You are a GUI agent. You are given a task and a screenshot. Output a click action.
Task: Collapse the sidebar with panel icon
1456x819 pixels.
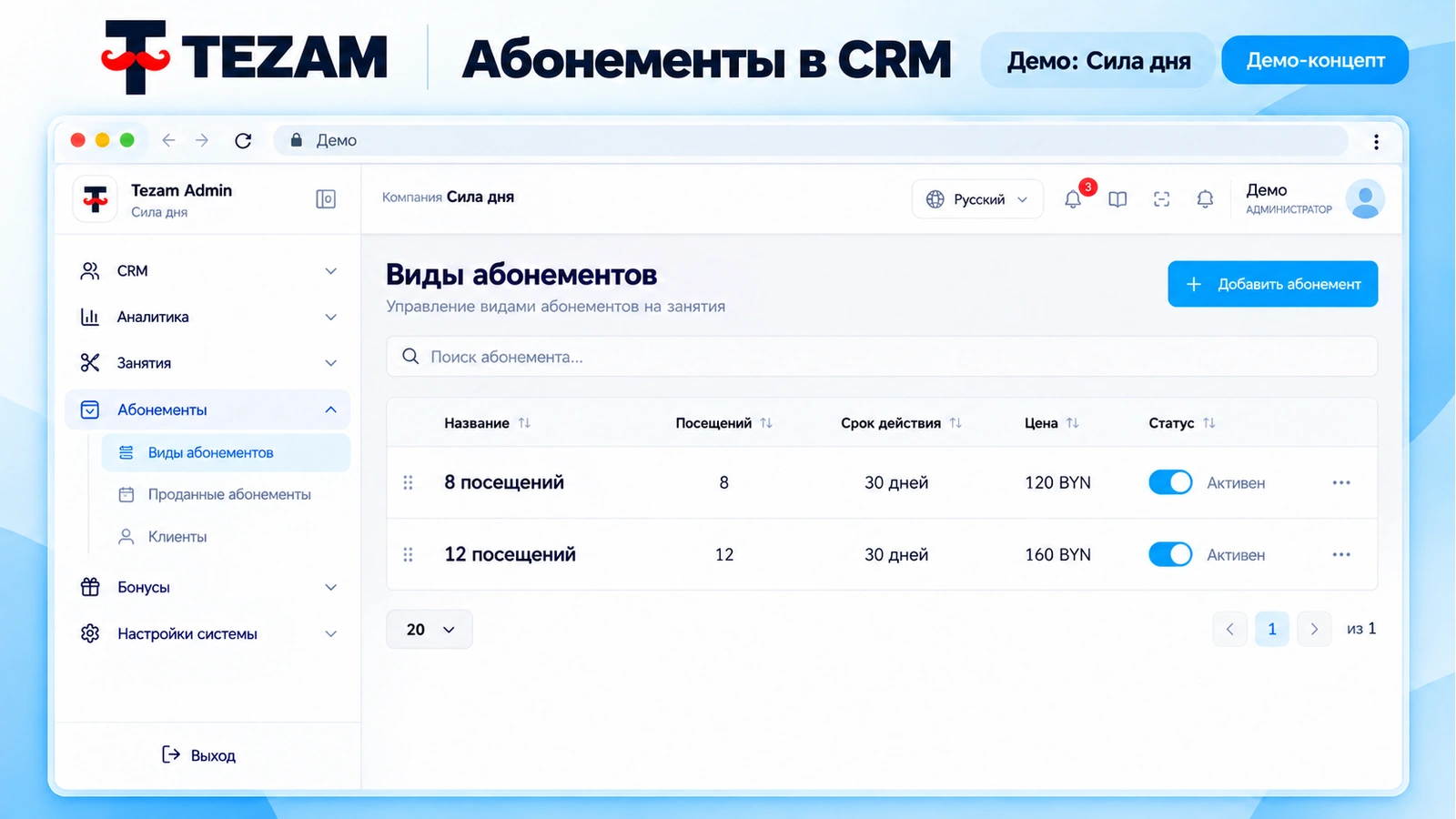pyautogui.click(x=326, y=199)
